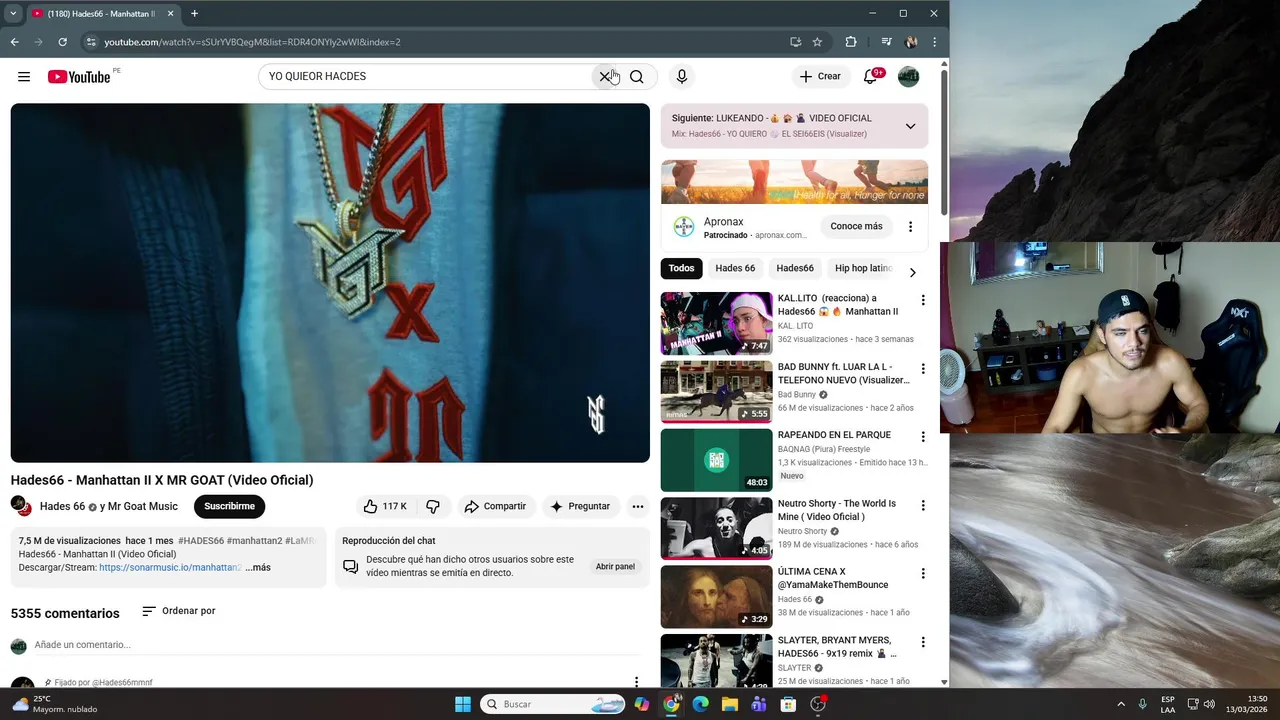Open Chrome extensions puzzle icon
1280x720 pixels.
point(851,42)
